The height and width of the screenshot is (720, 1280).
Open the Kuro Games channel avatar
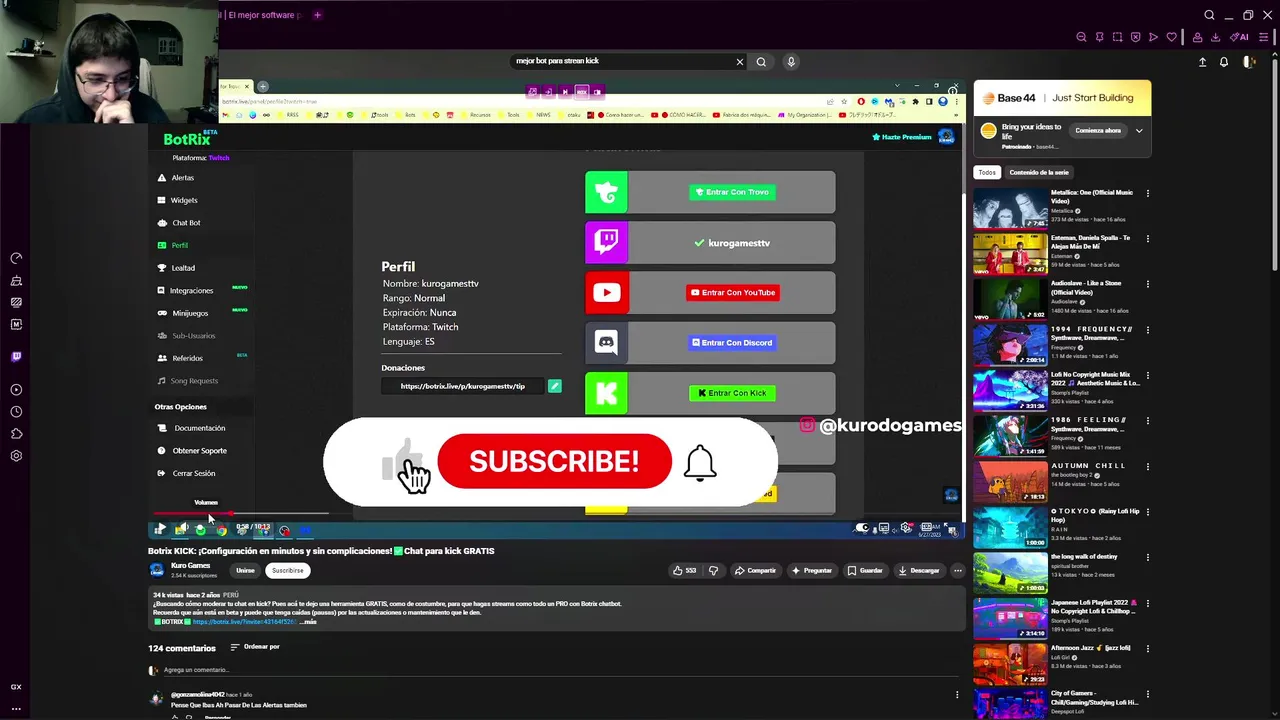[156, 570]
